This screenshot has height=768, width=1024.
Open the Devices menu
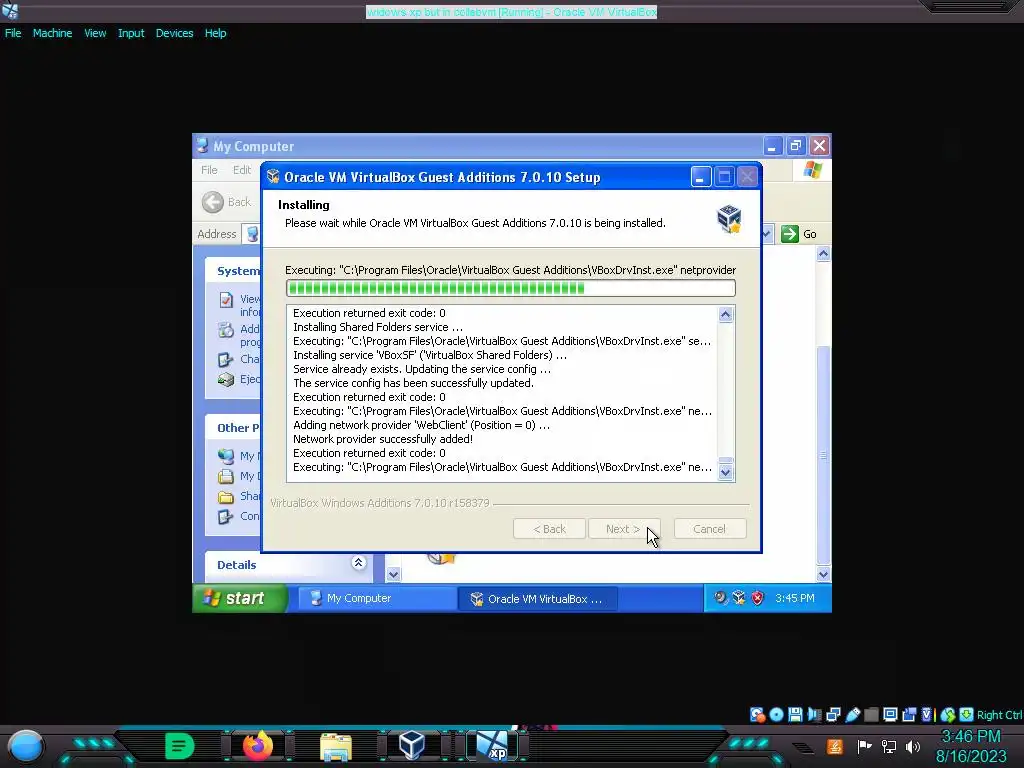tap(174, 33)
